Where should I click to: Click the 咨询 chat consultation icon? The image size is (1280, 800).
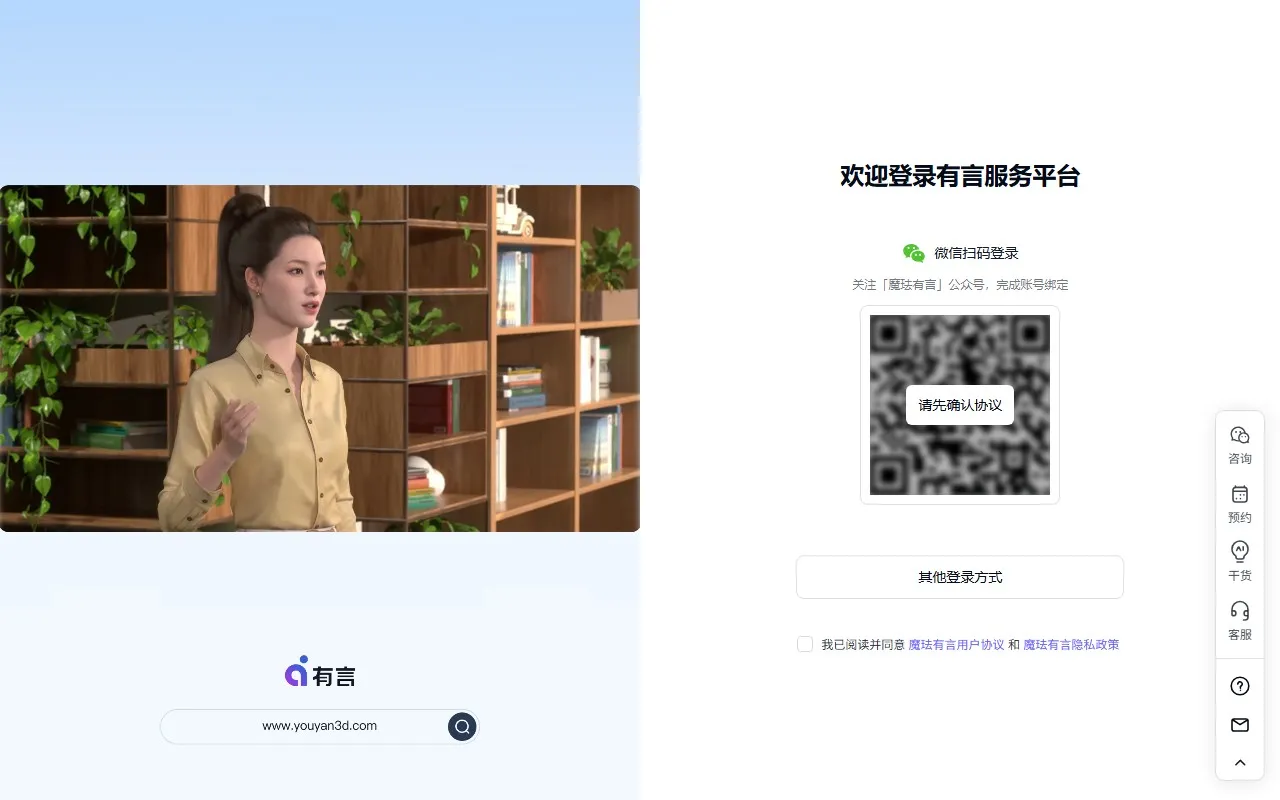tap(1239, 444)
